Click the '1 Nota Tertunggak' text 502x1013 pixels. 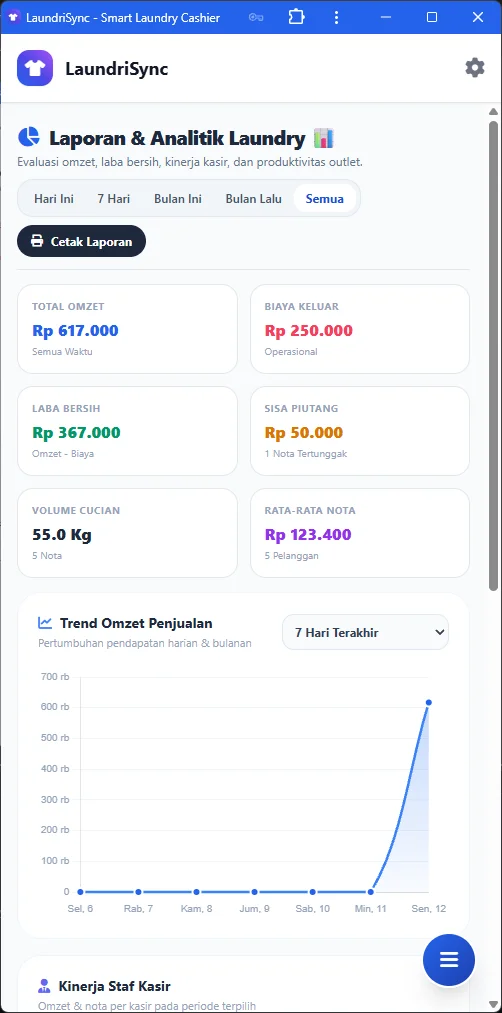click(306, 454)
